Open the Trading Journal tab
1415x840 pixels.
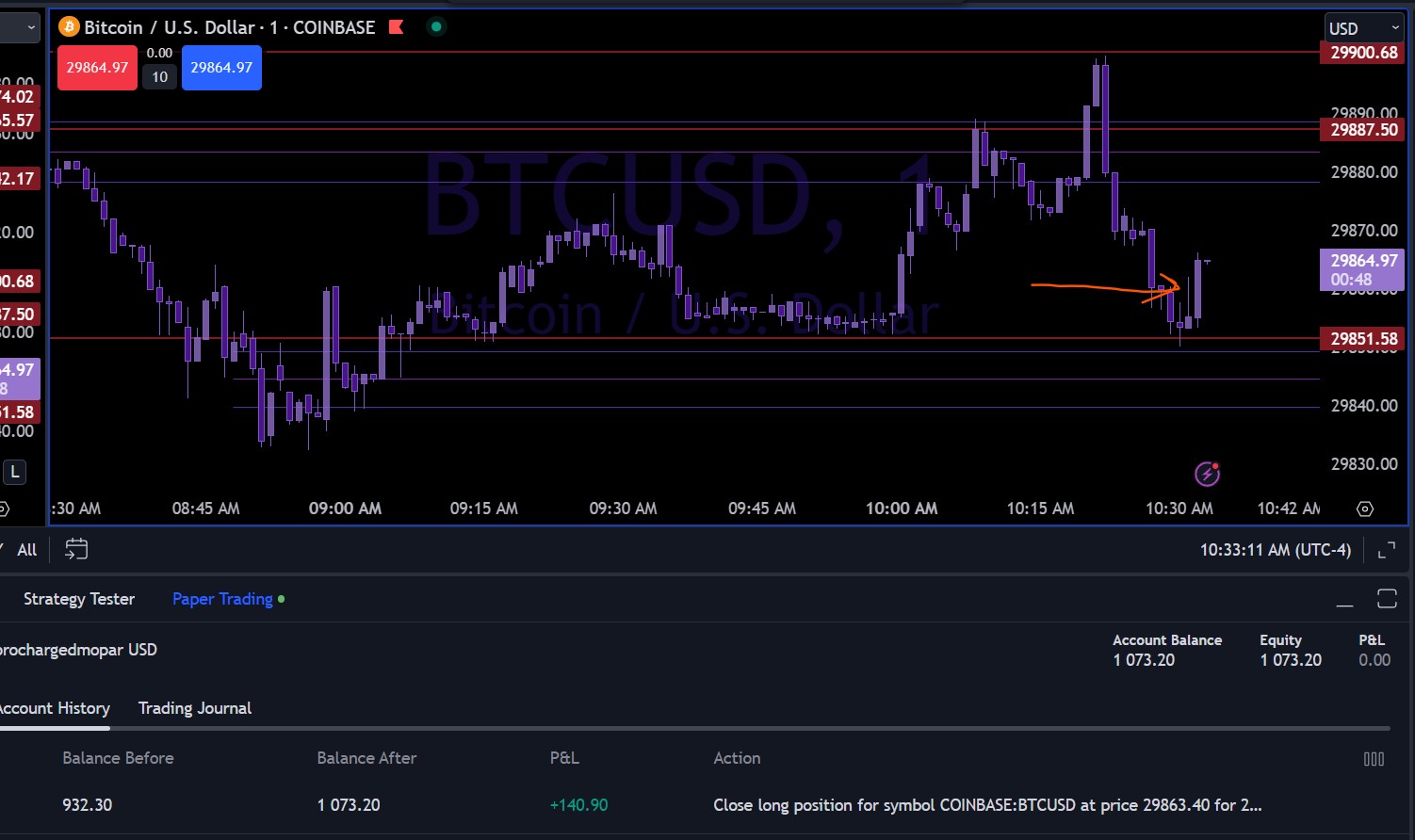click(195, 708)
